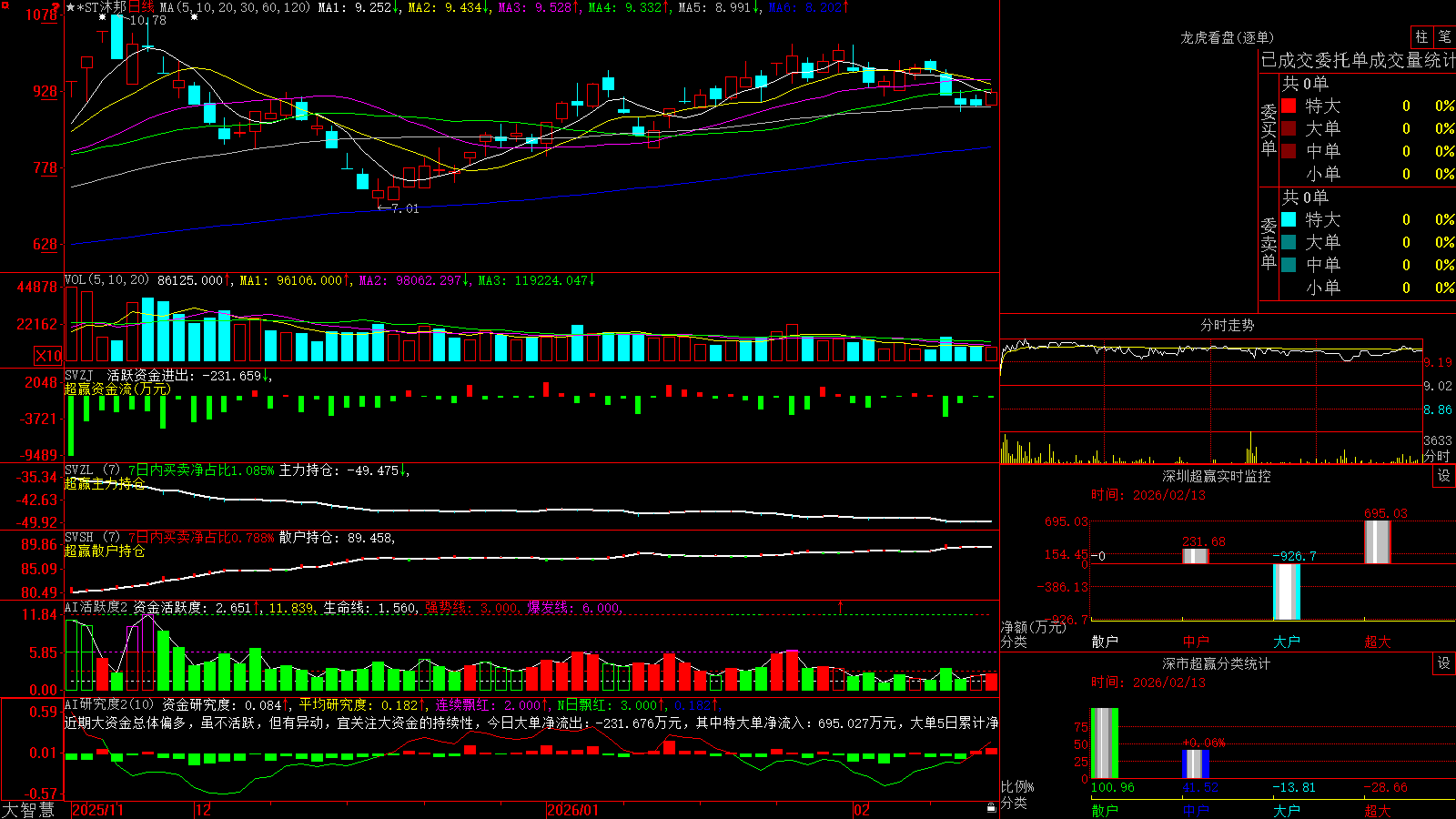Click the *ST沐邦 stock name
Viewport: 1456px width, 819px height.
102,7
